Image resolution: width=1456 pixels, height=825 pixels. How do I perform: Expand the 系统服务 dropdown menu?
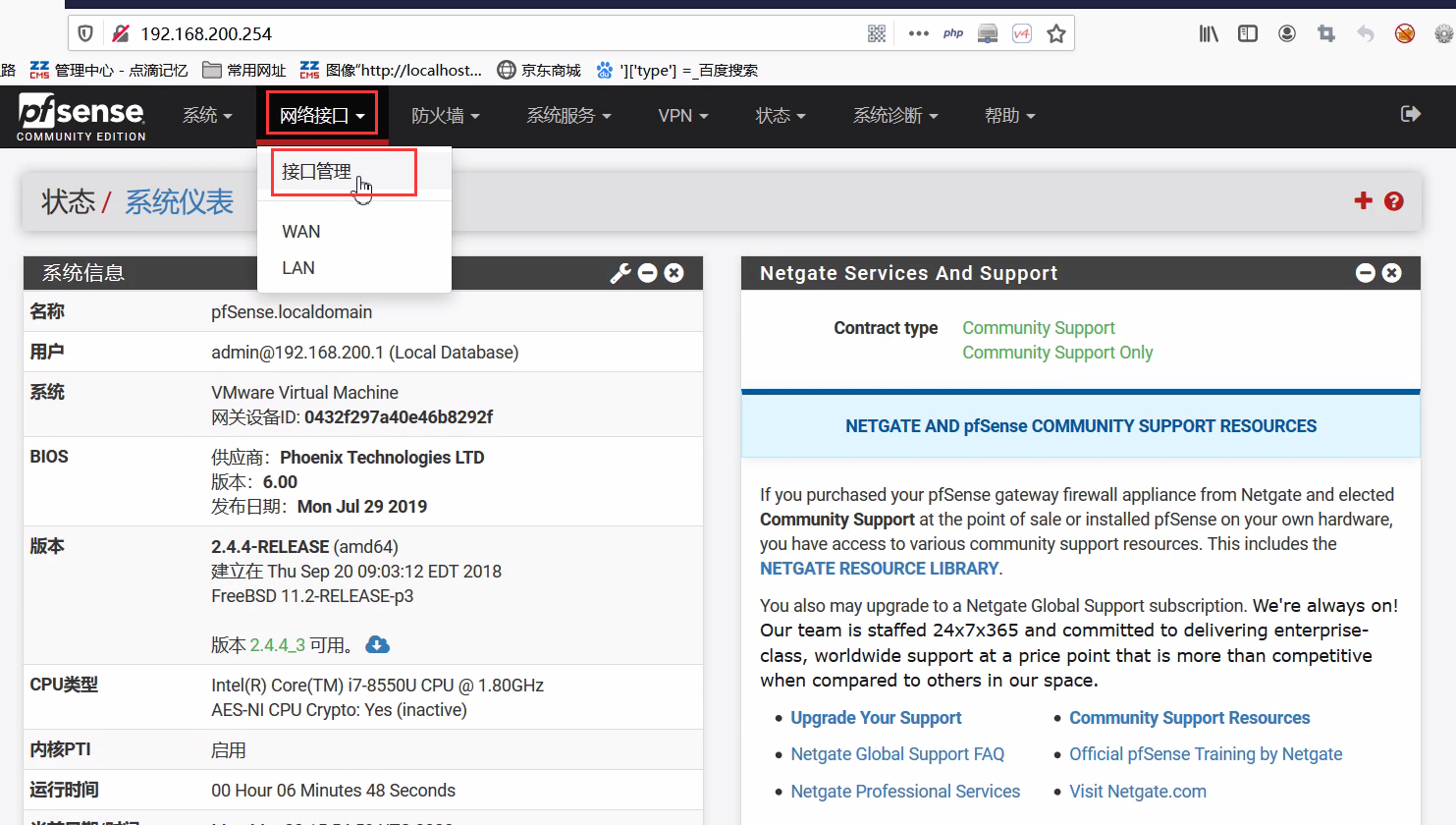tap(569, 116)
